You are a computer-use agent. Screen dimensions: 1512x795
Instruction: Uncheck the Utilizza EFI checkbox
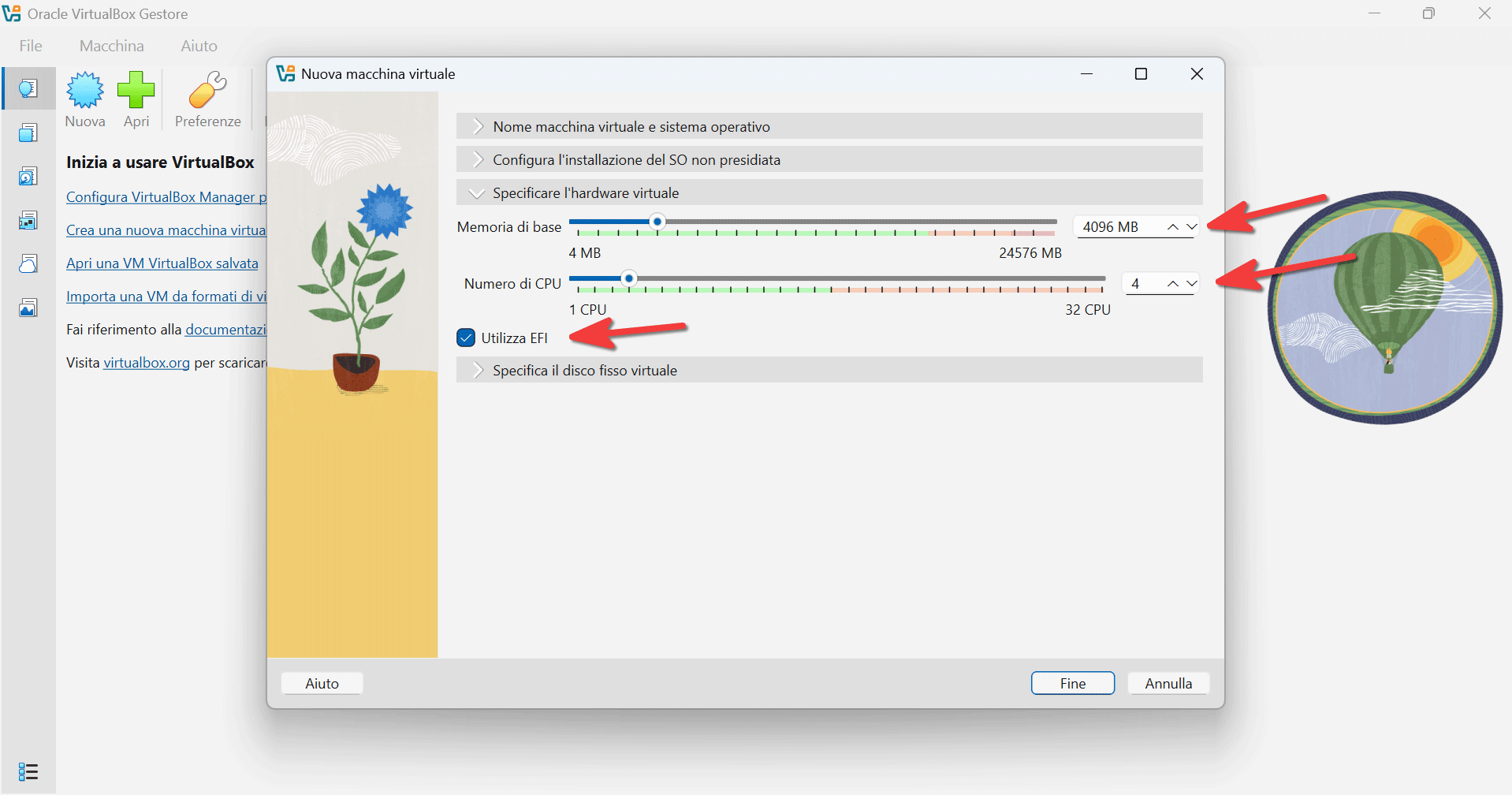coord(466,338)
